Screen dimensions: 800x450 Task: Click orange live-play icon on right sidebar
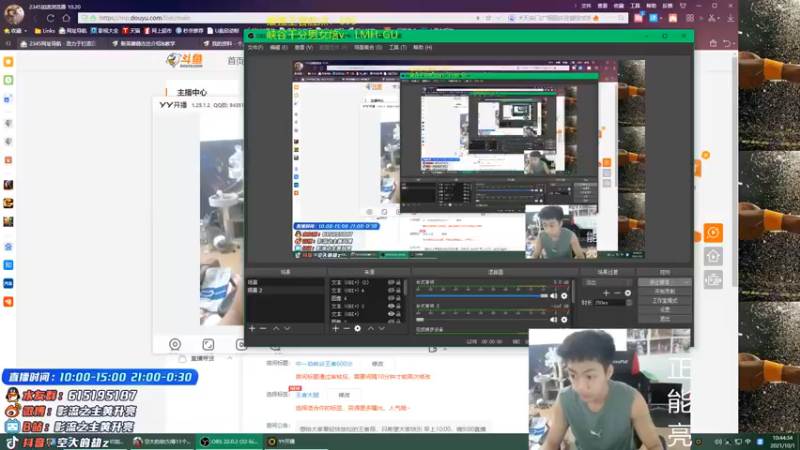tap(713, 233)
